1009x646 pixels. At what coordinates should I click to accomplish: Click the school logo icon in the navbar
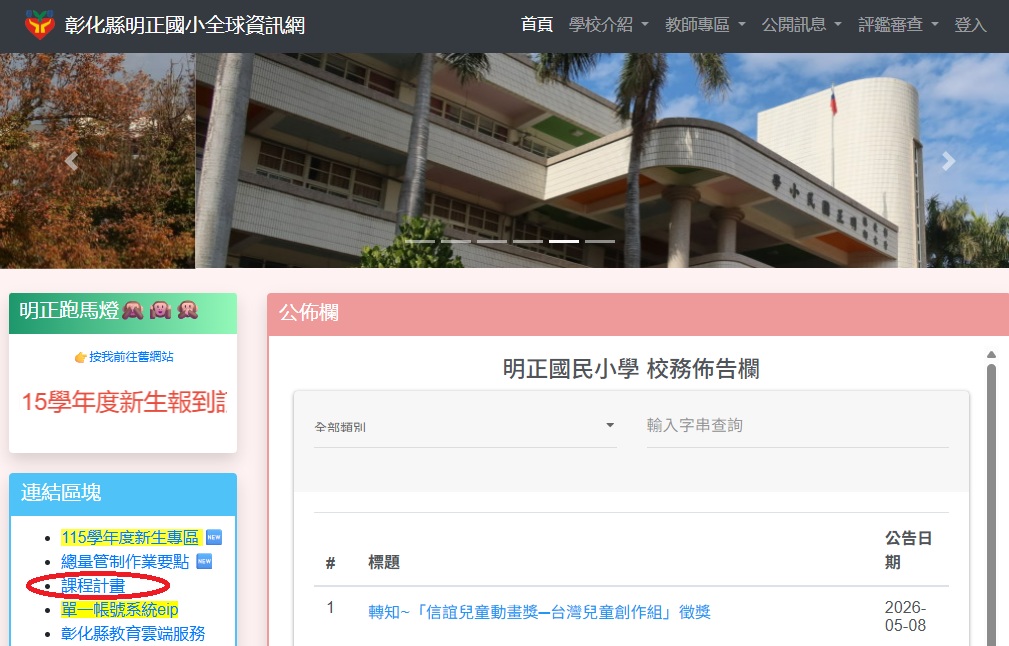point(39,25)
